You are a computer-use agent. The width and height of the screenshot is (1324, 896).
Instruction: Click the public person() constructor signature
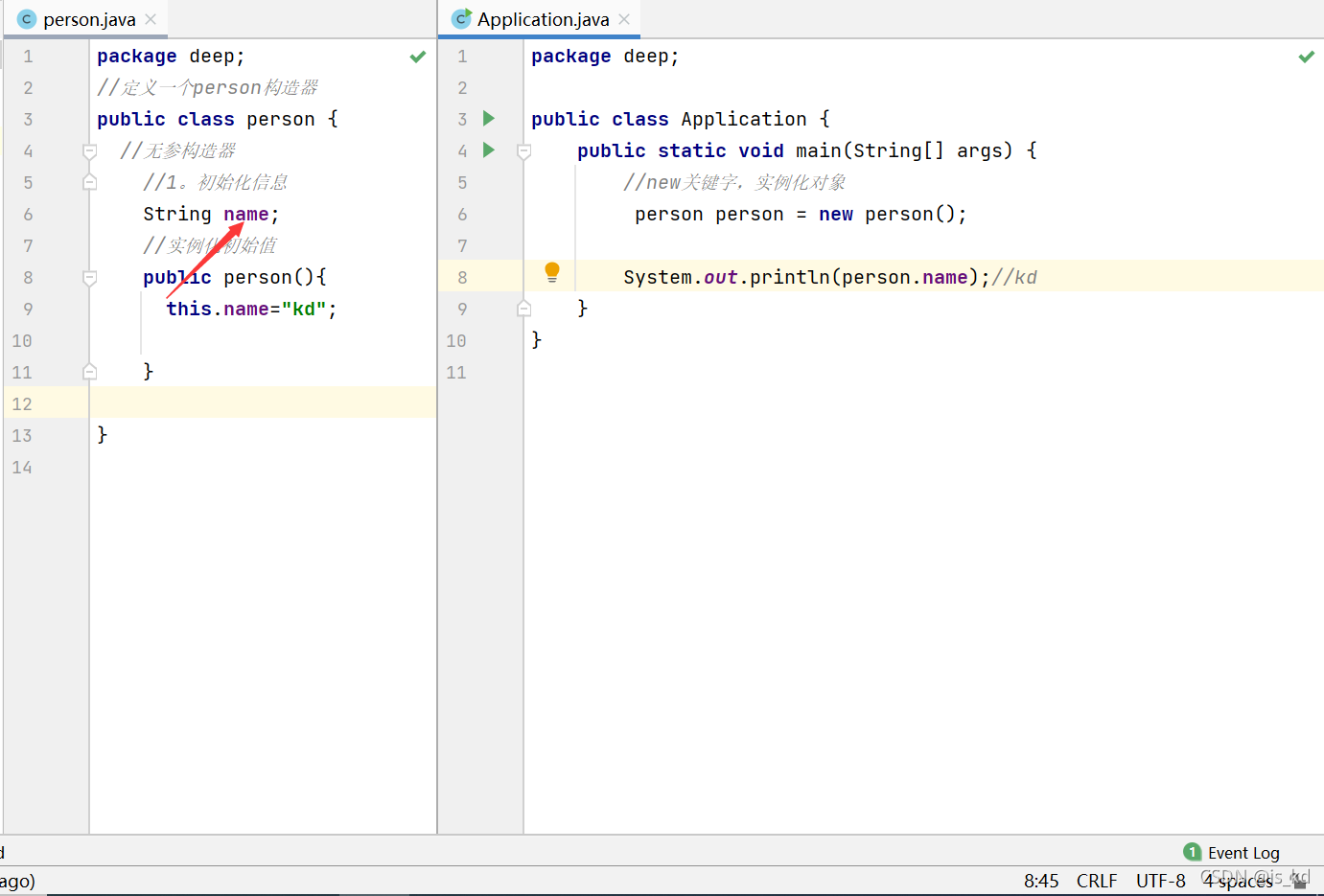(x=235, y=277)
